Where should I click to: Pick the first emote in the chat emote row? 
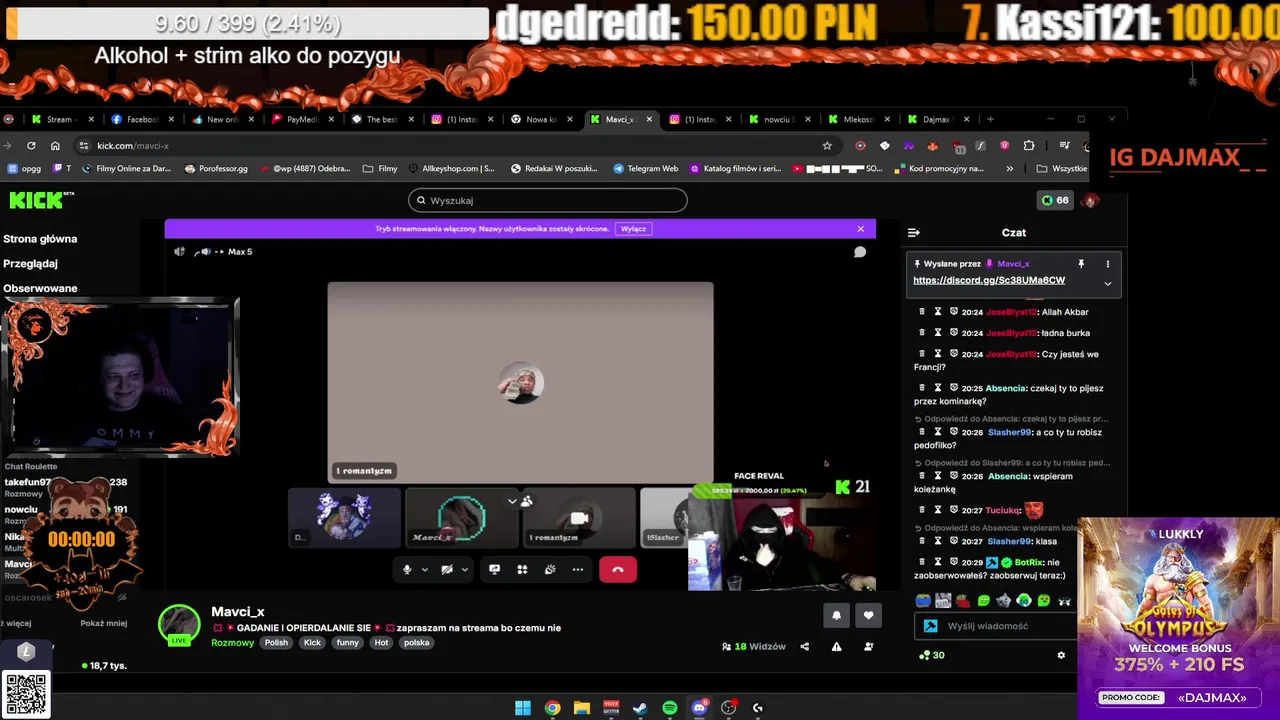tap(923, 601)
